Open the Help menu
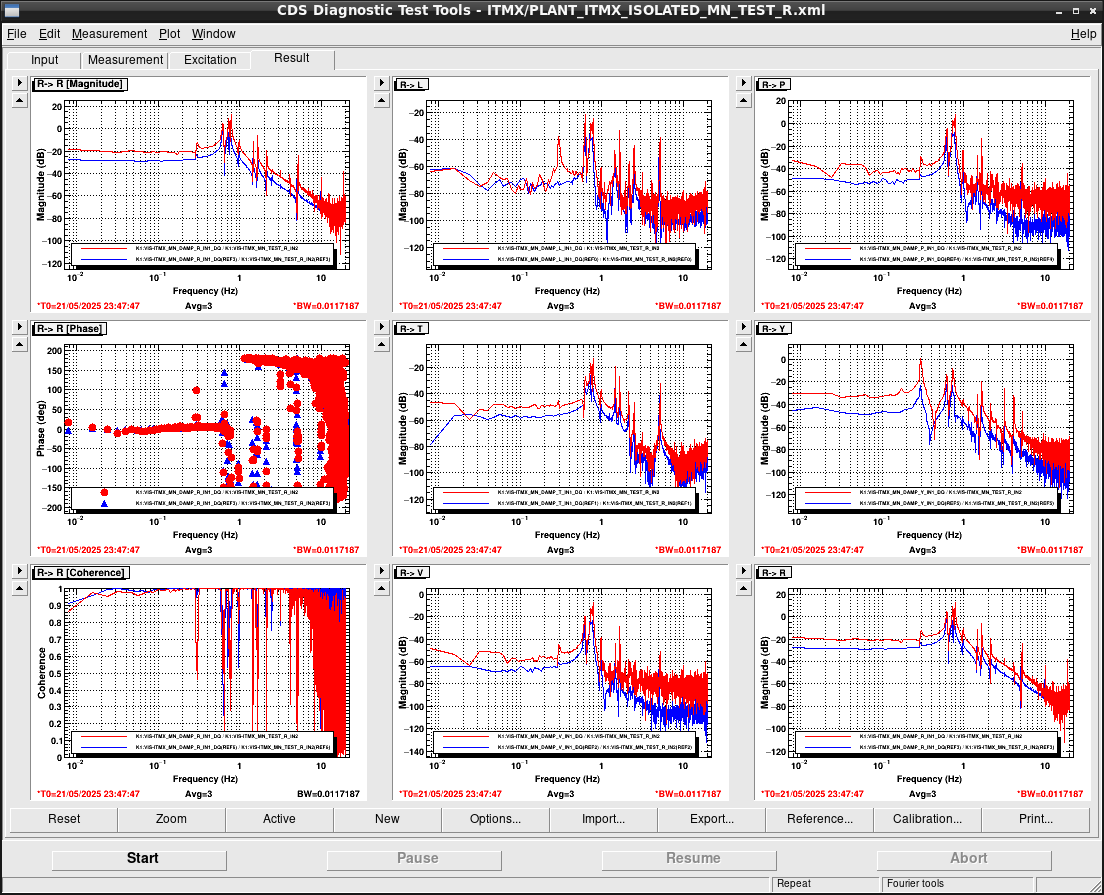The image size is (1104, 895). tap(1083, 34)
